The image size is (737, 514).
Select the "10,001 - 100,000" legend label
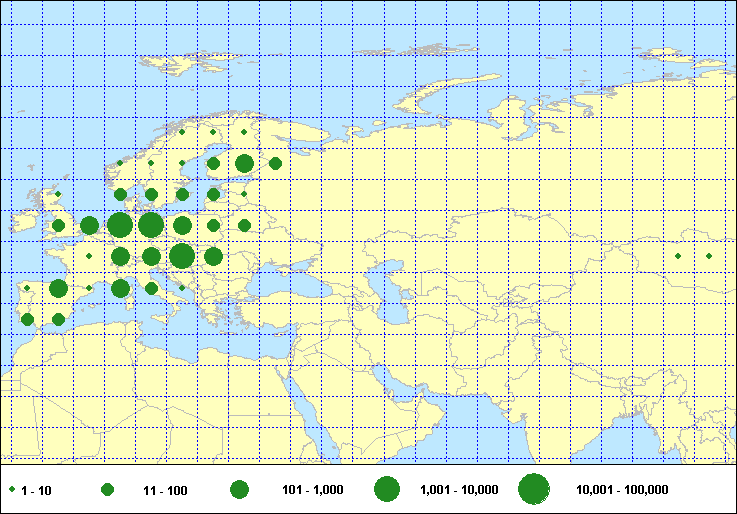pos(622,490)
